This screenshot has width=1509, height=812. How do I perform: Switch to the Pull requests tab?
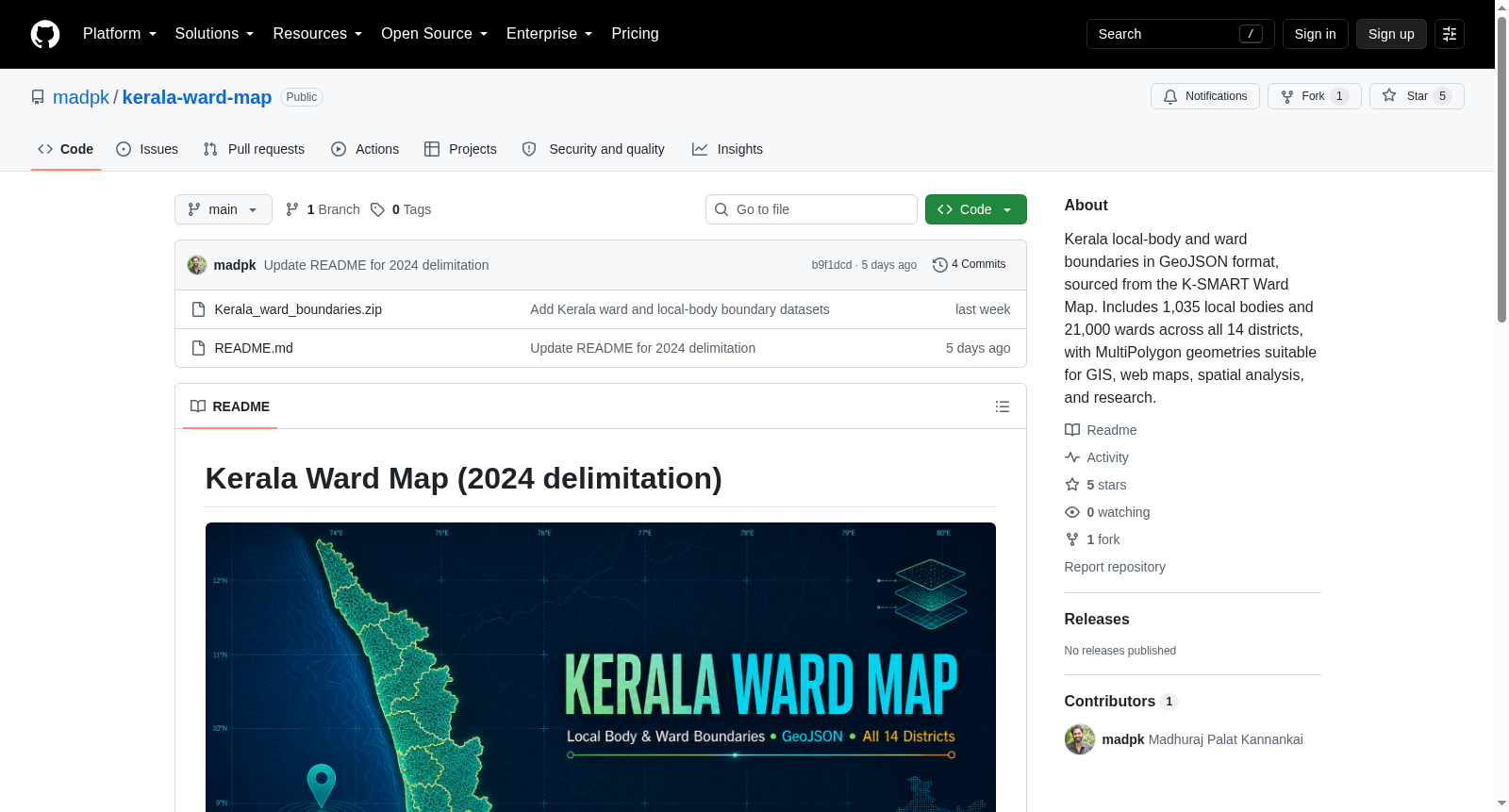pyautogui.click(x=254, y=149)
